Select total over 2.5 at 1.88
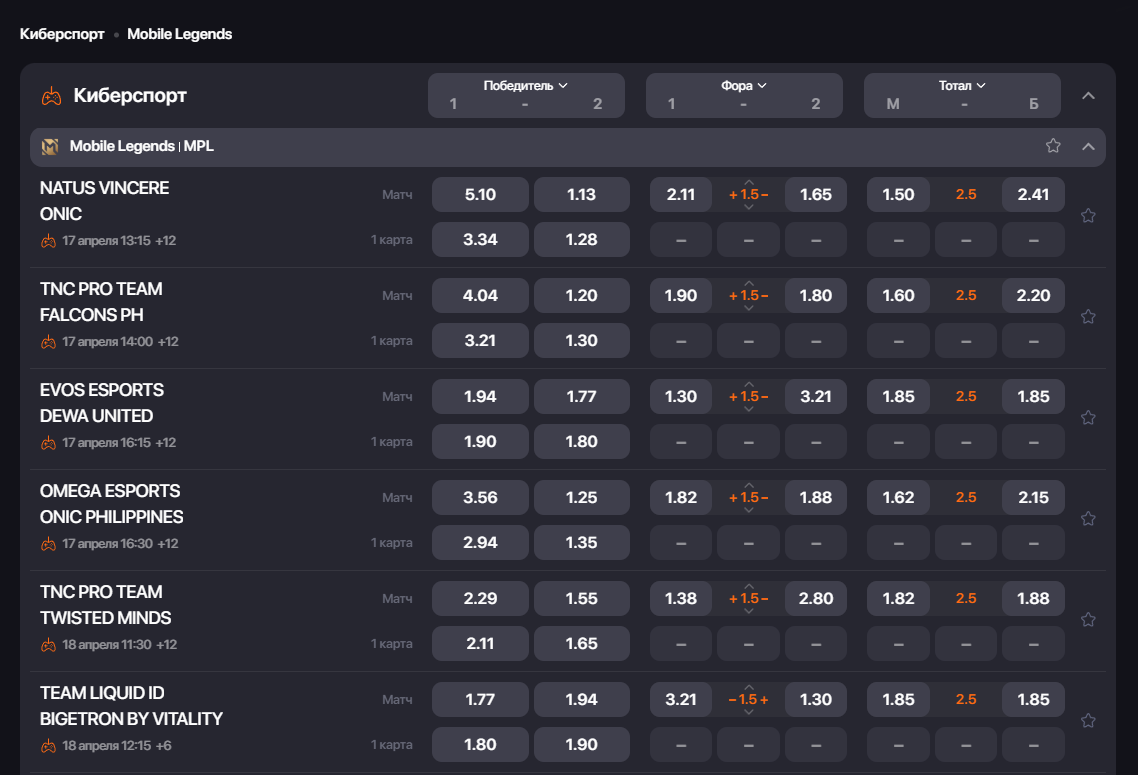 (x=1033, y=598)
